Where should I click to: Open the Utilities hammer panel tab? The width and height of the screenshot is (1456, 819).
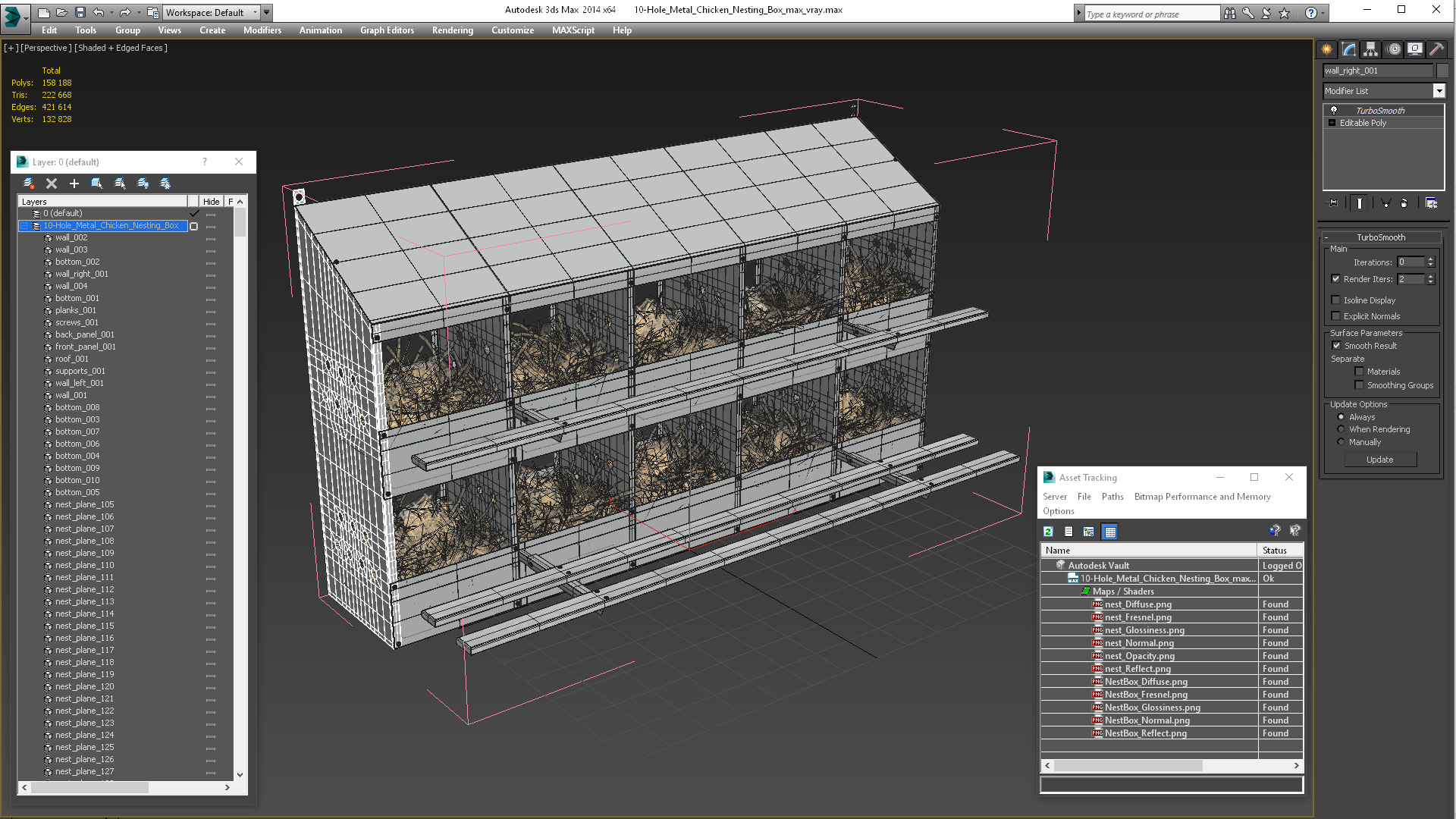click(1436, 49)
